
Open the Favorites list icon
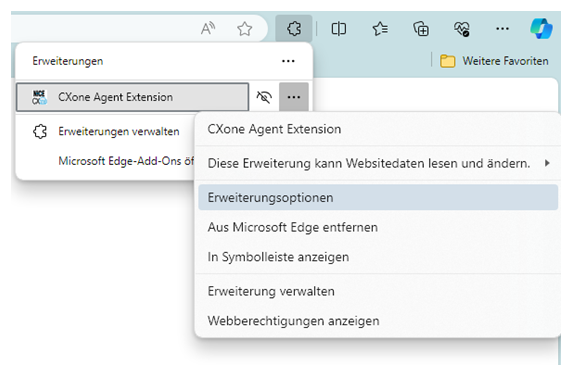(x=380, y=28)
